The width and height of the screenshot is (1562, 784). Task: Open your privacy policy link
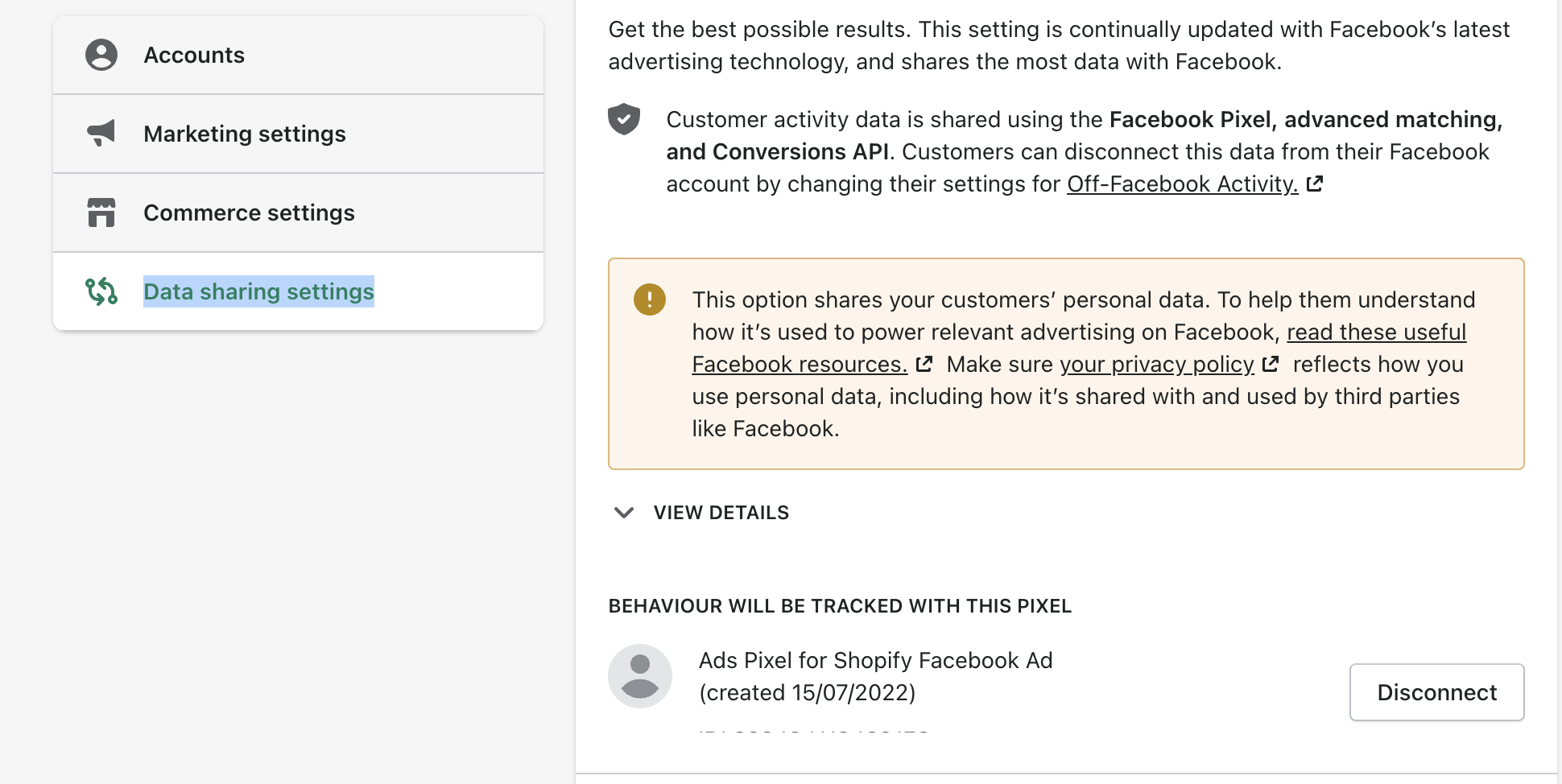coord(1157,364)
